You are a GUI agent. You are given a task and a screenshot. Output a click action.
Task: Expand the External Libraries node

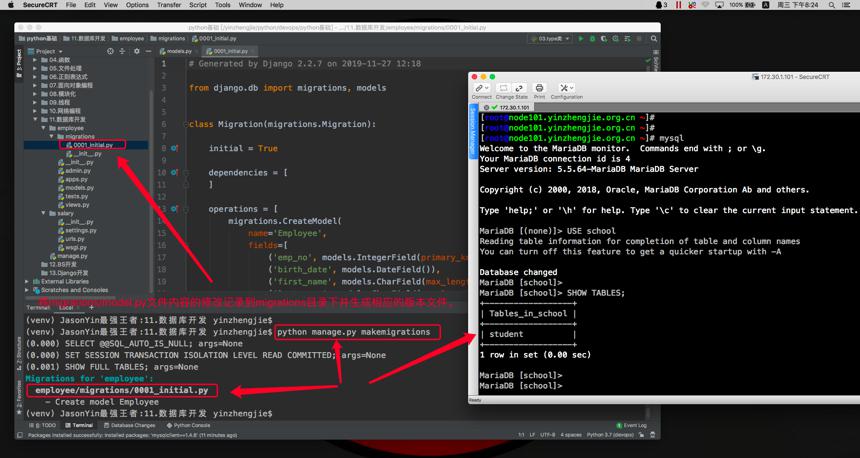point(27,281)
